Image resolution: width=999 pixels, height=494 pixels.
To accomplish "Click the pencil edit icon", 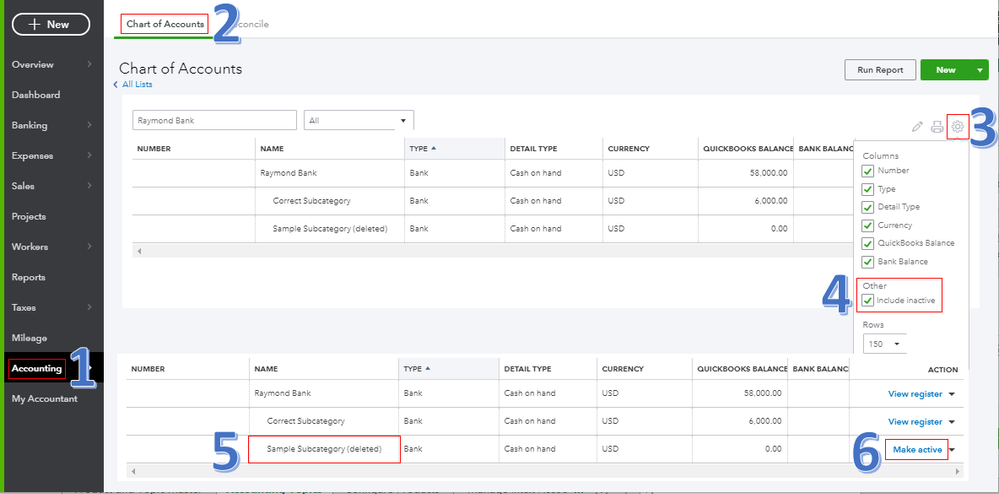I will point(917,127).
